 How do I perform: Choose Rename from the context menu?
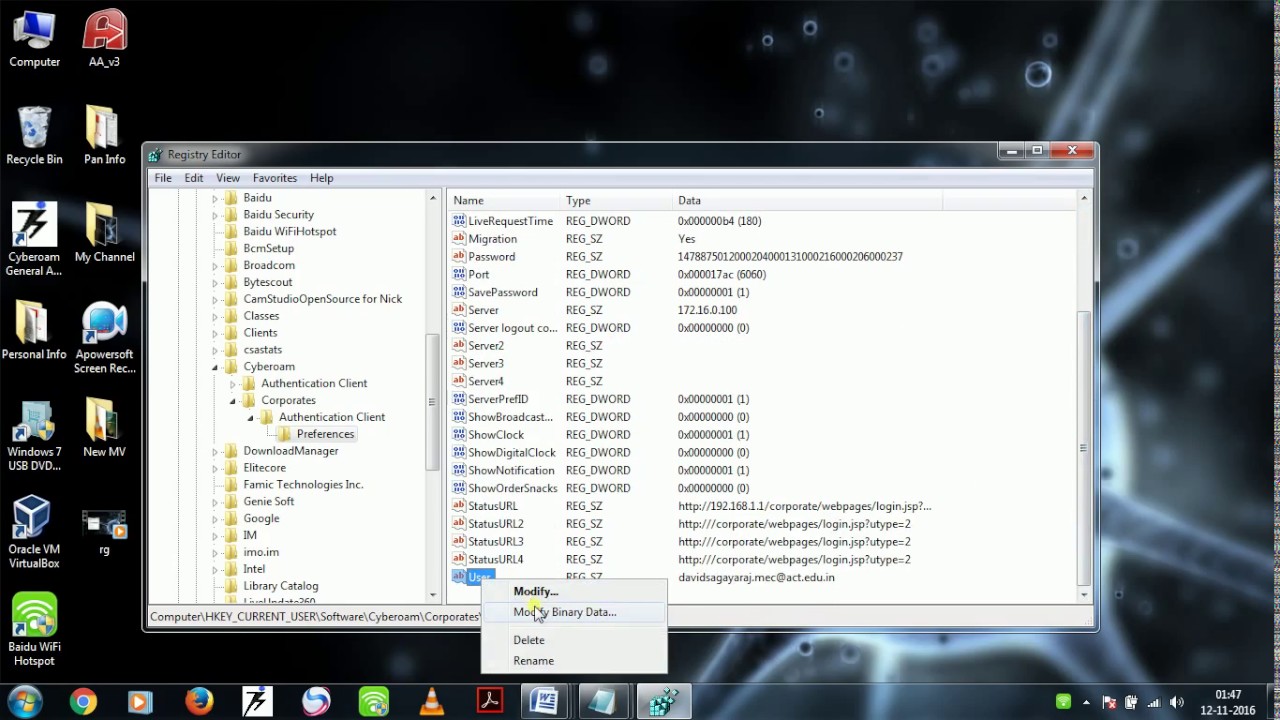click(574, 661)
